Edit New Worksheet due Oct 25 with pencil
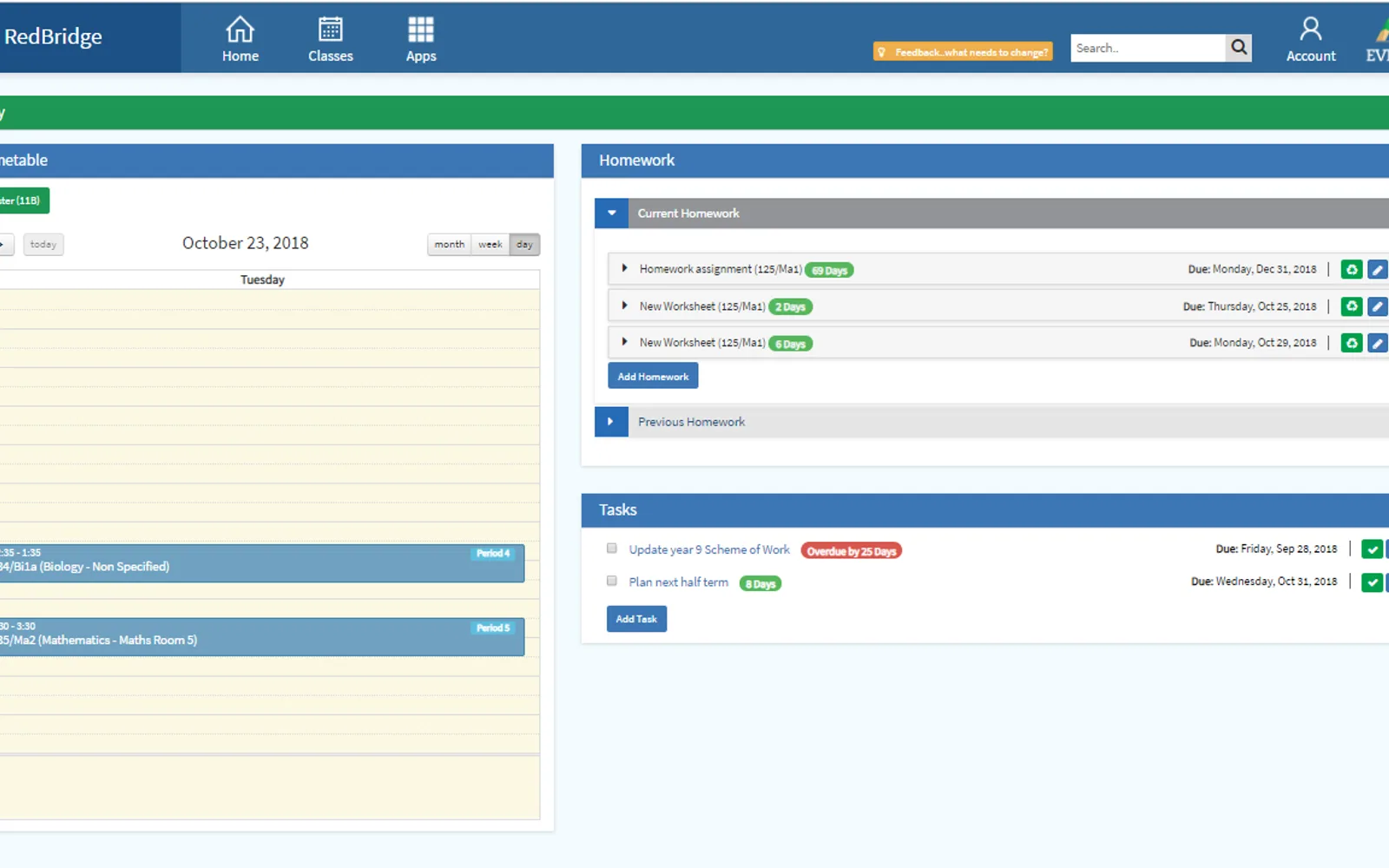 pos(1378,306)
